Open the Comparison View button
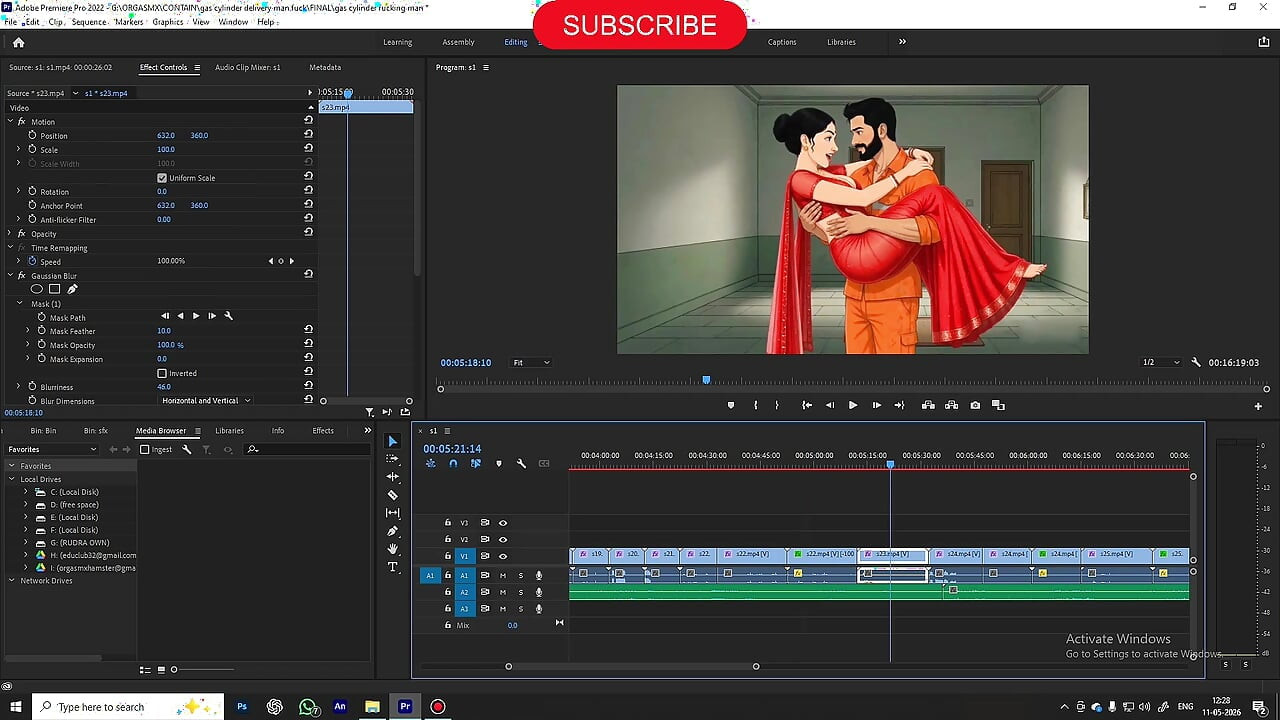Viewport: 1280px width, 720px height. pos(998,405)
